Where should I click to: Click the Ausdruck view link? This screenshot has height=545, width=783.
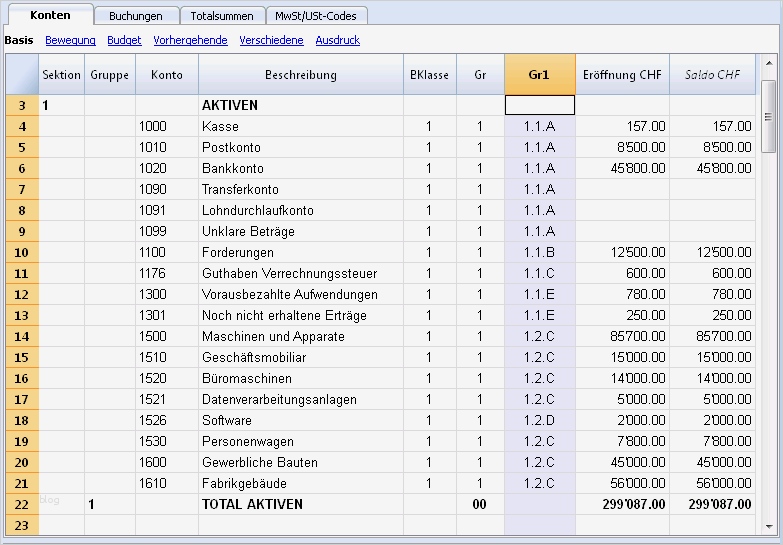tap(337, 41)
